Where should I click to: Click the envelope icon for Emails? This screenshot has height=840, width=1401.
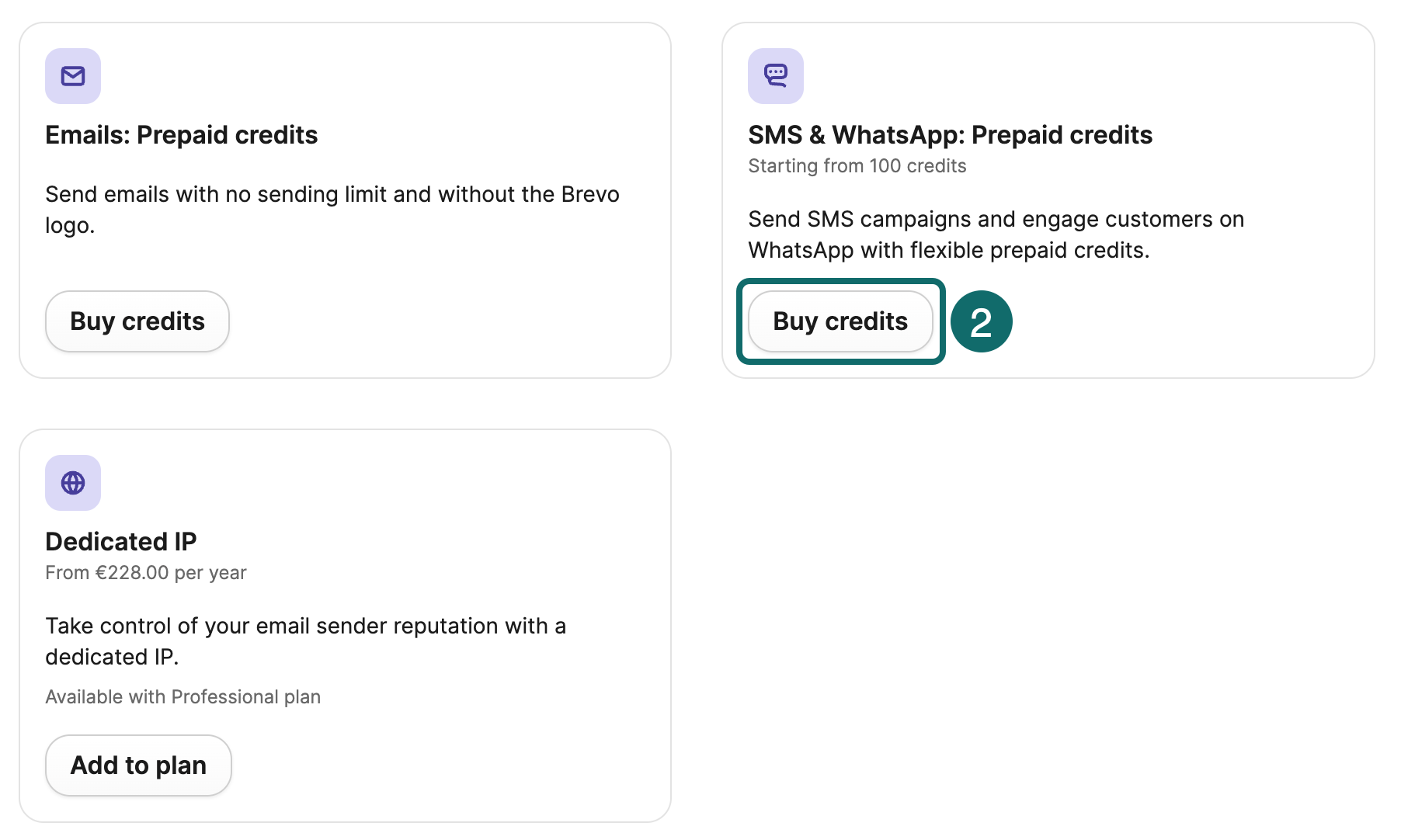[73, 76]
